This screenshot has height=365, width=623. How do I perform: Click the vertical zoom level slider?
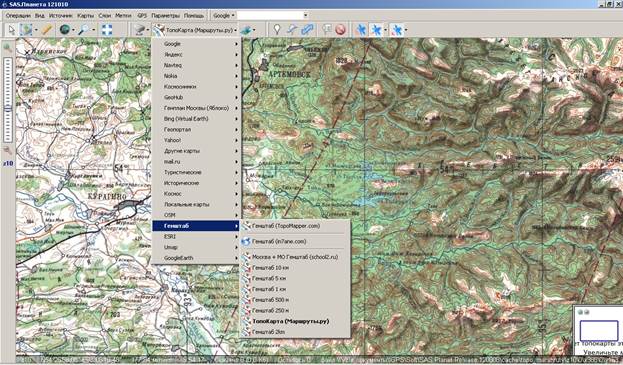8,99
